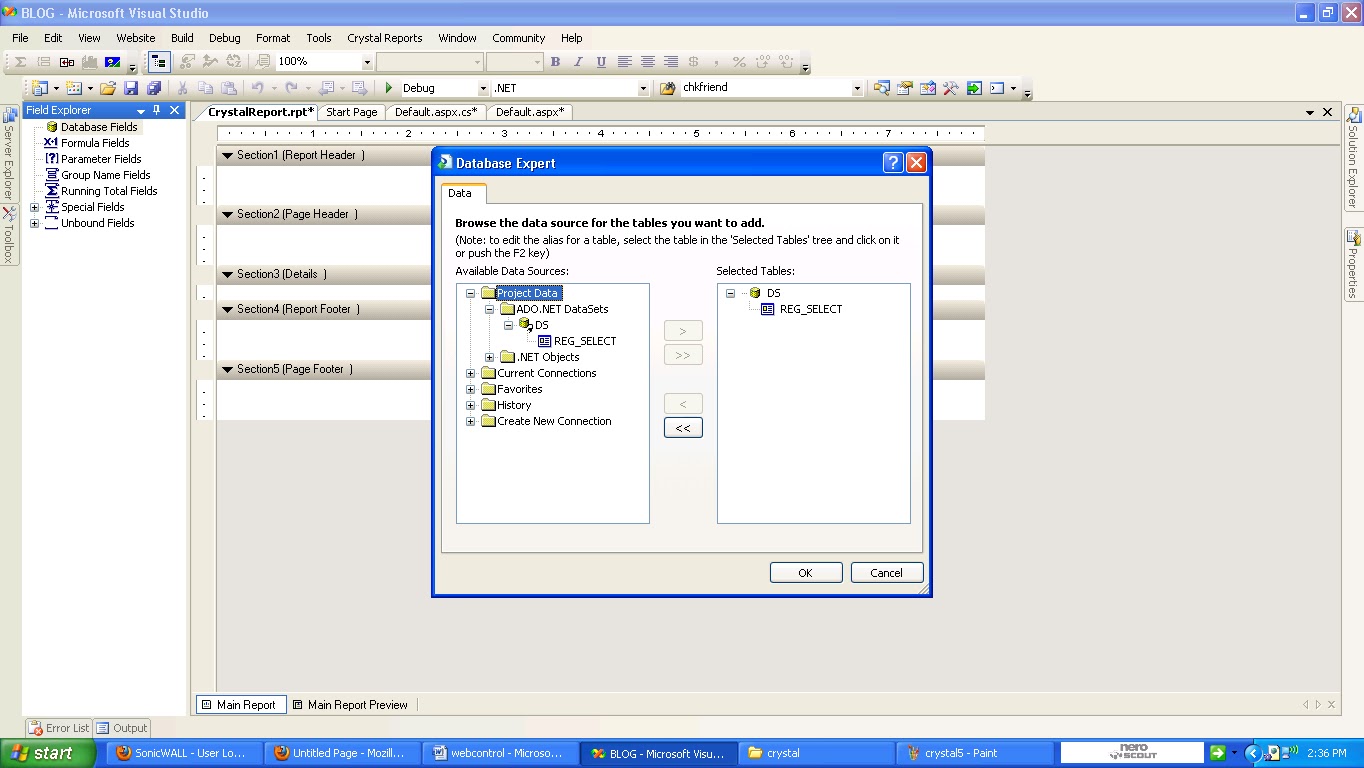The width and height of the screenshot is (1364, 768).
Task: Open Solution Explorer toolbar icon
Action: pyautogui.click(x=881, y=88)
